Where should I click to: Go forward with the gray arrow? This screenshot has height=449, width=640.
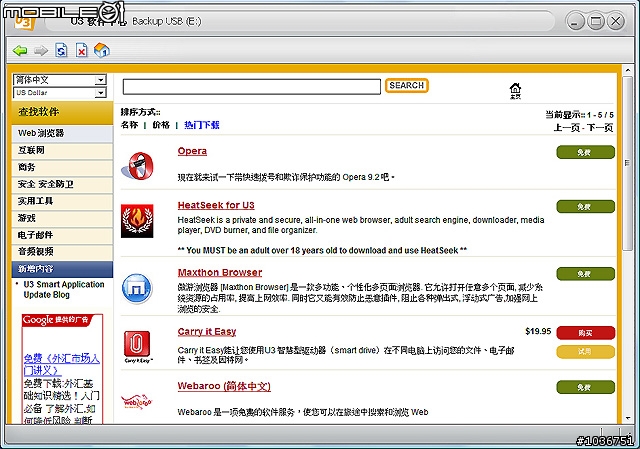click(41, 51)
